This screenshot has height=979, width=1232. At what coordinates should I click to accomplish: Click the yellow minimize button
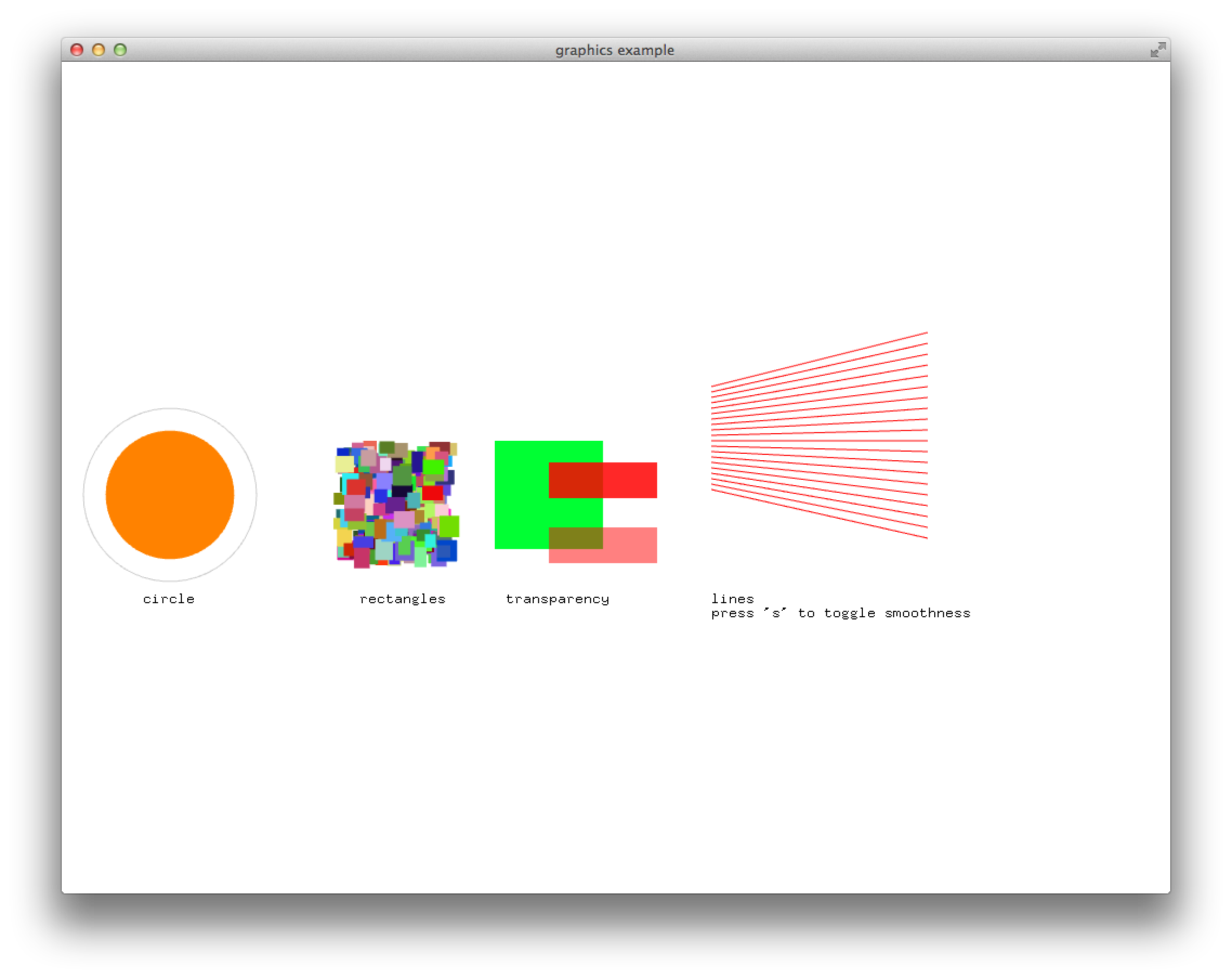[99, 50]
